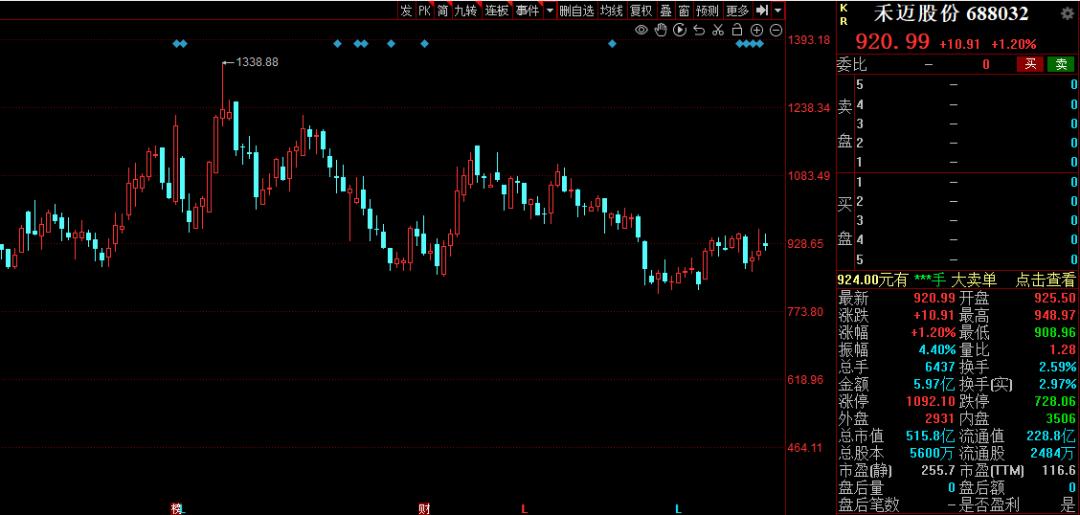This screenshot has width=1080, height=515.
Task: Click the blue L marker at chart bottom
Action: (678, 509)
